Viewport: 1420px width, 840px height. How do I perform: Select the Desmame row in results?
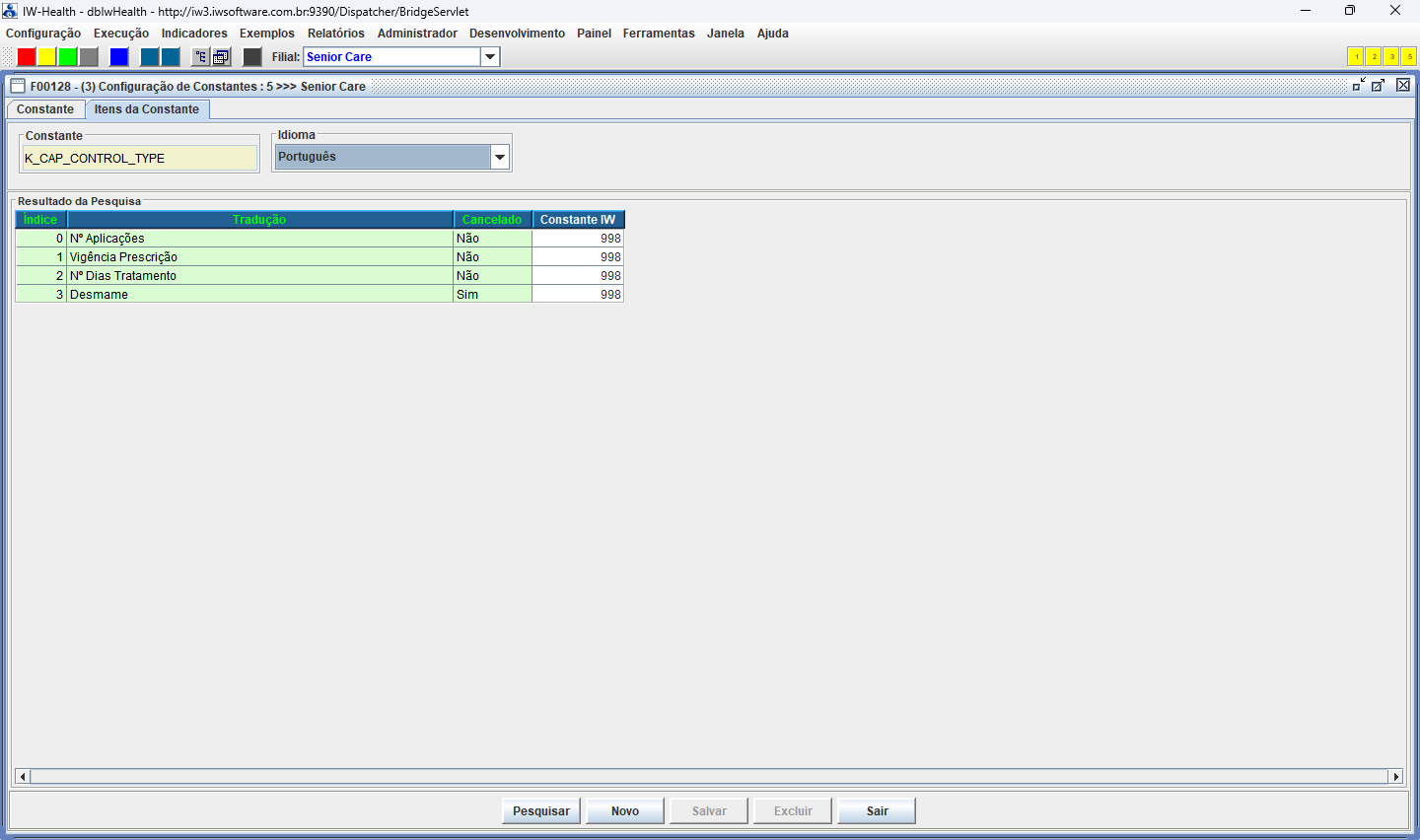tap(258, 295)
